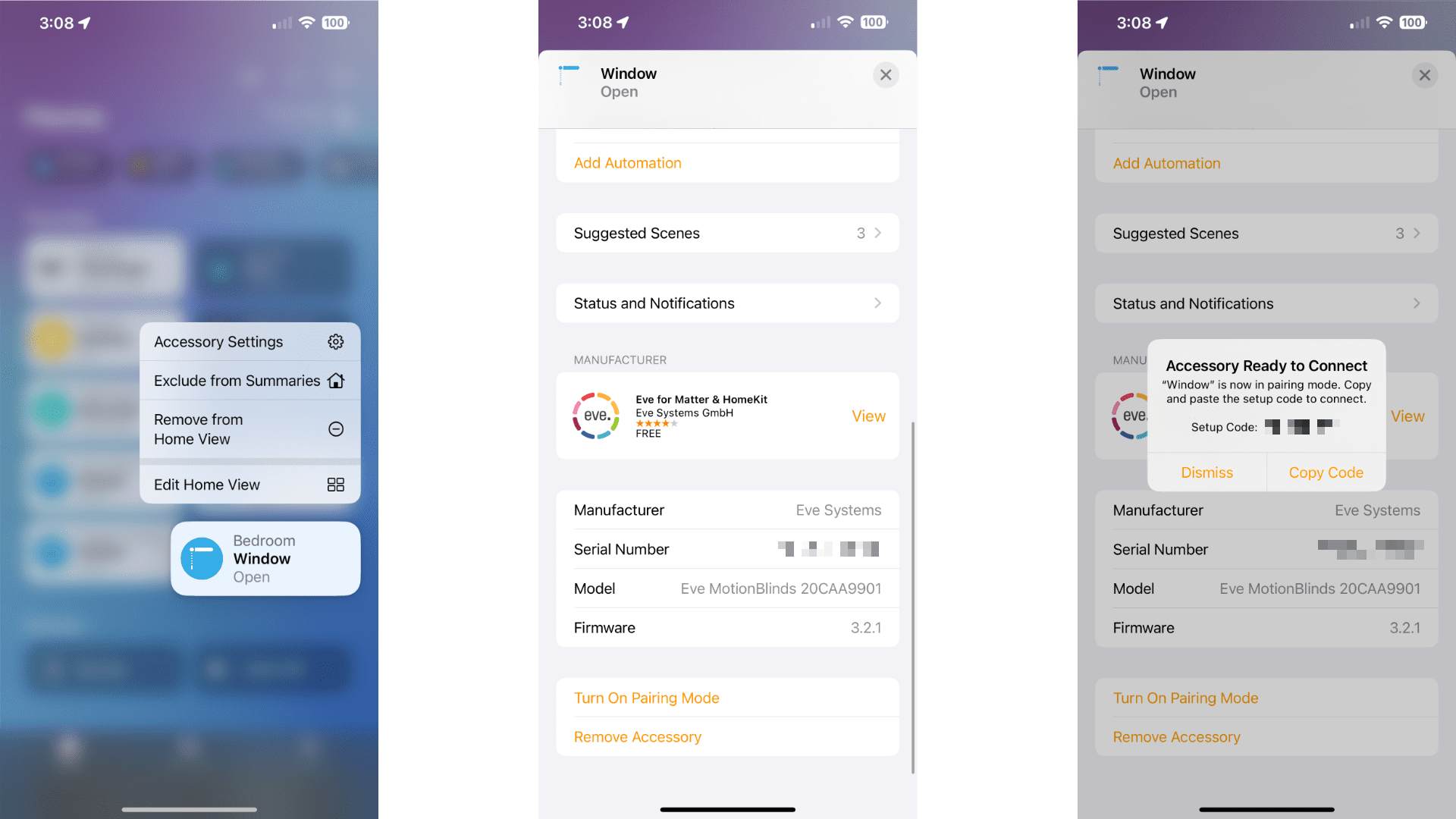Click Dismiss in Accessory Ready to Connect dialog

coord(1207,471)
